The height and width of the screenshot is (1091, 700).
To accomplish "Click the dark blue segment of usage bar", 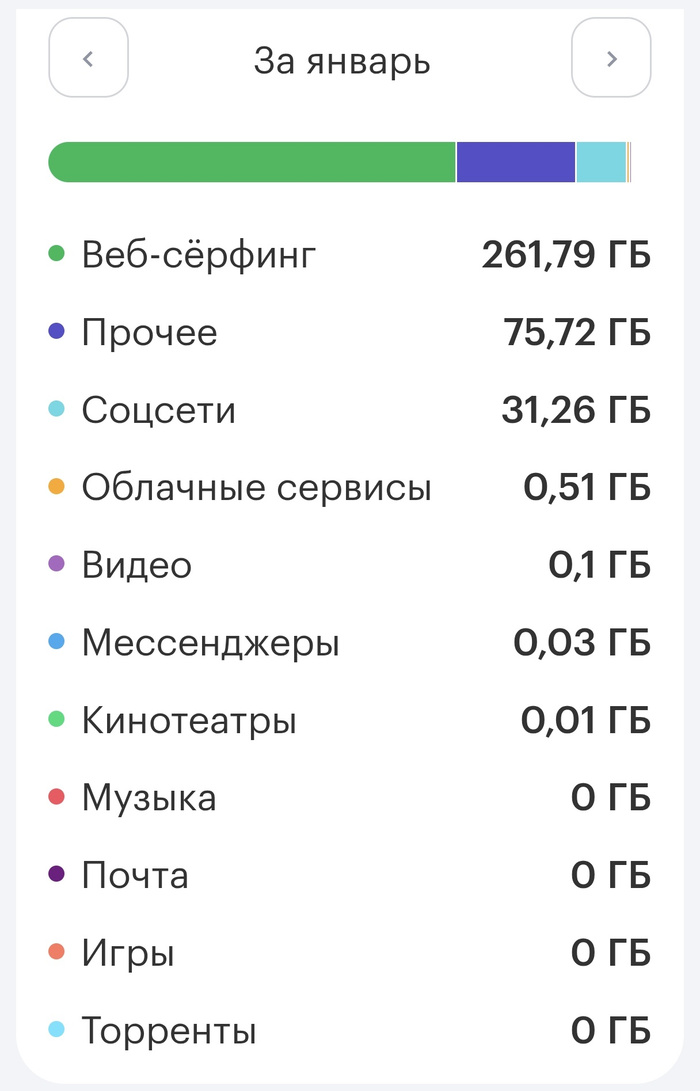I will coord(515,162).
